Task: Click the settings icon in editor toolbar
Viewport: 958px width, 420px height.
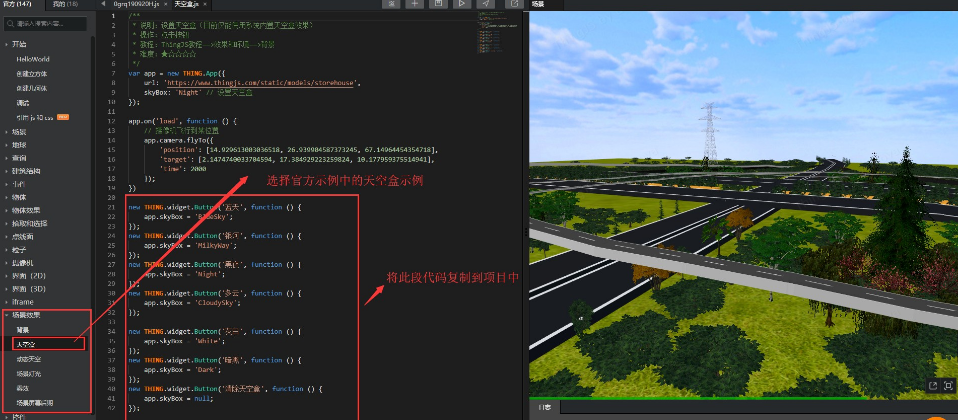Action: (x=391, y=4)
